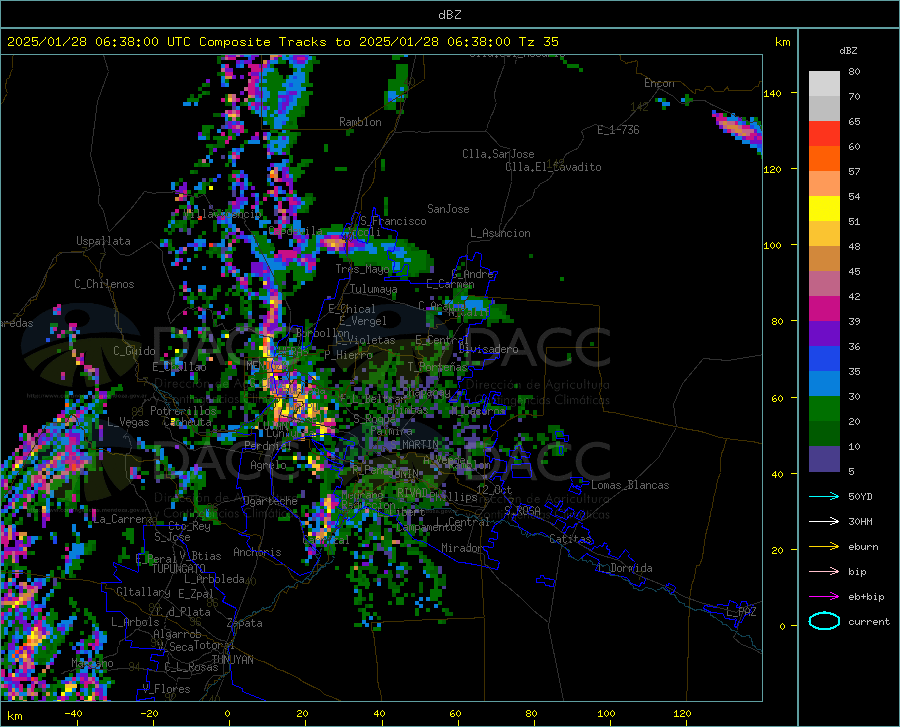Click the white 30HM arrow symbol

(x=824, y=522)
